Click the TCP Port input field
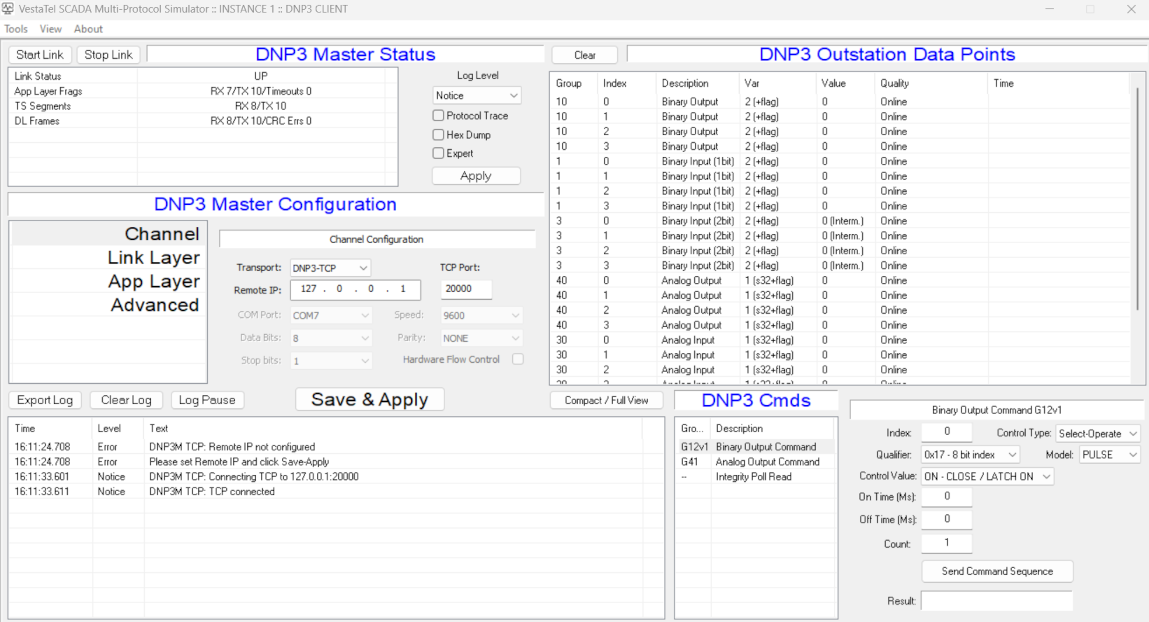Screen dimensions: 1149x622 pos(465,289)
